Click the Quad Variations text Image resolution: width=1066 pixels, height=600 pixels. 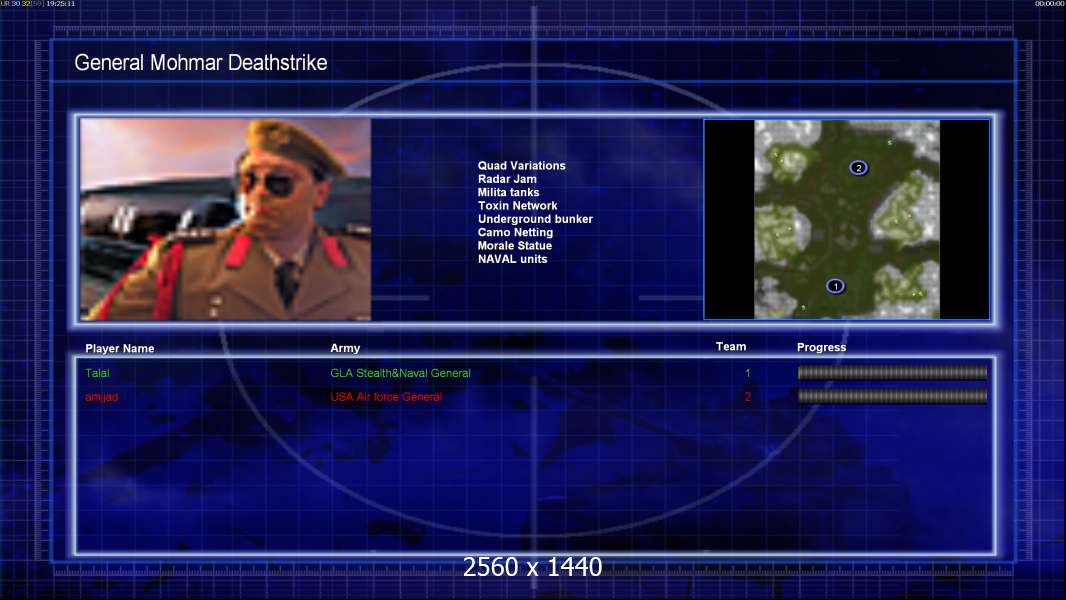521,166
